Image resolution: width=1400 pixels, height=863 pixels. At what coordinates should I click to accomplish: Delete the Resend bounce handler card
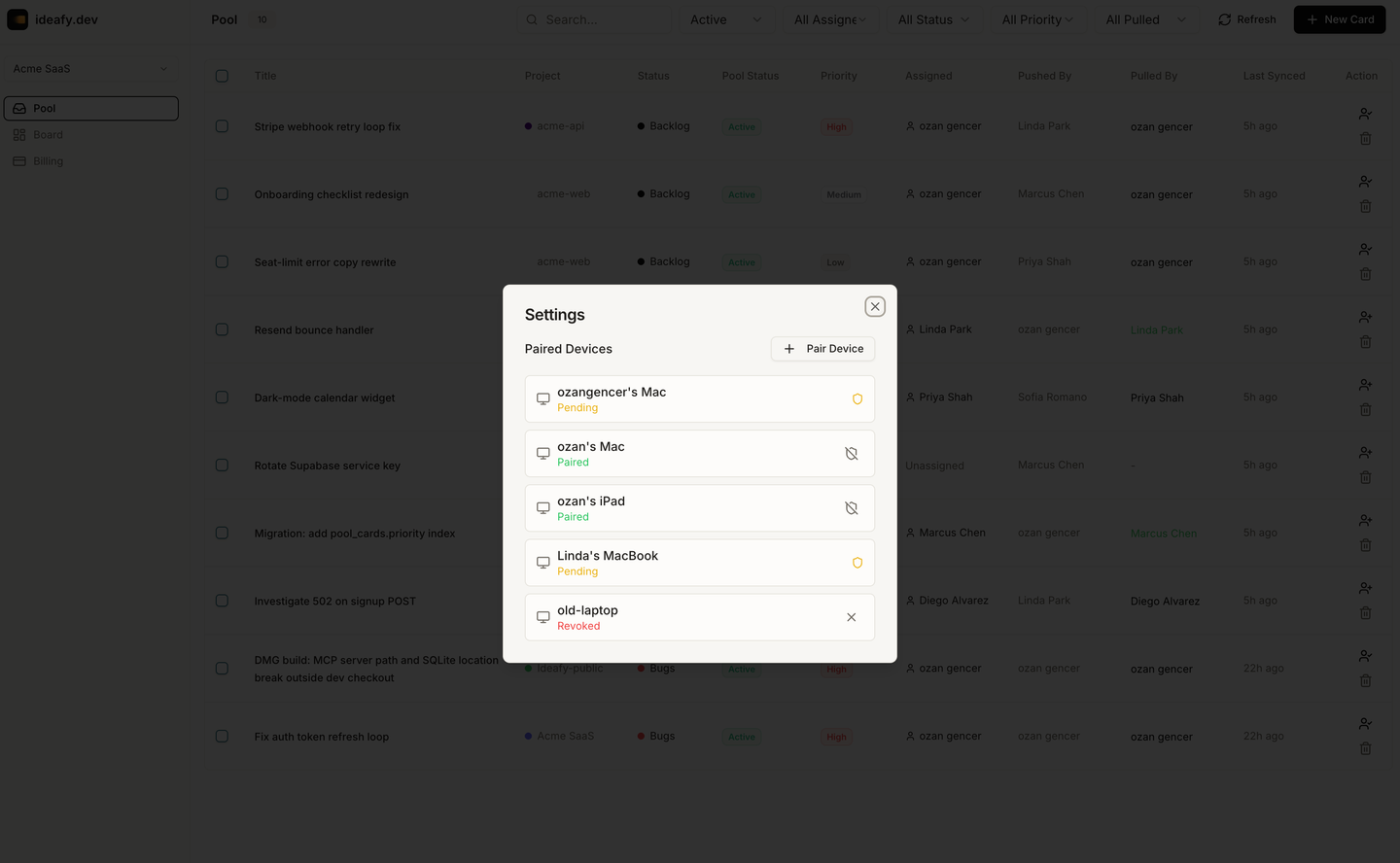tap(1365, 342)
